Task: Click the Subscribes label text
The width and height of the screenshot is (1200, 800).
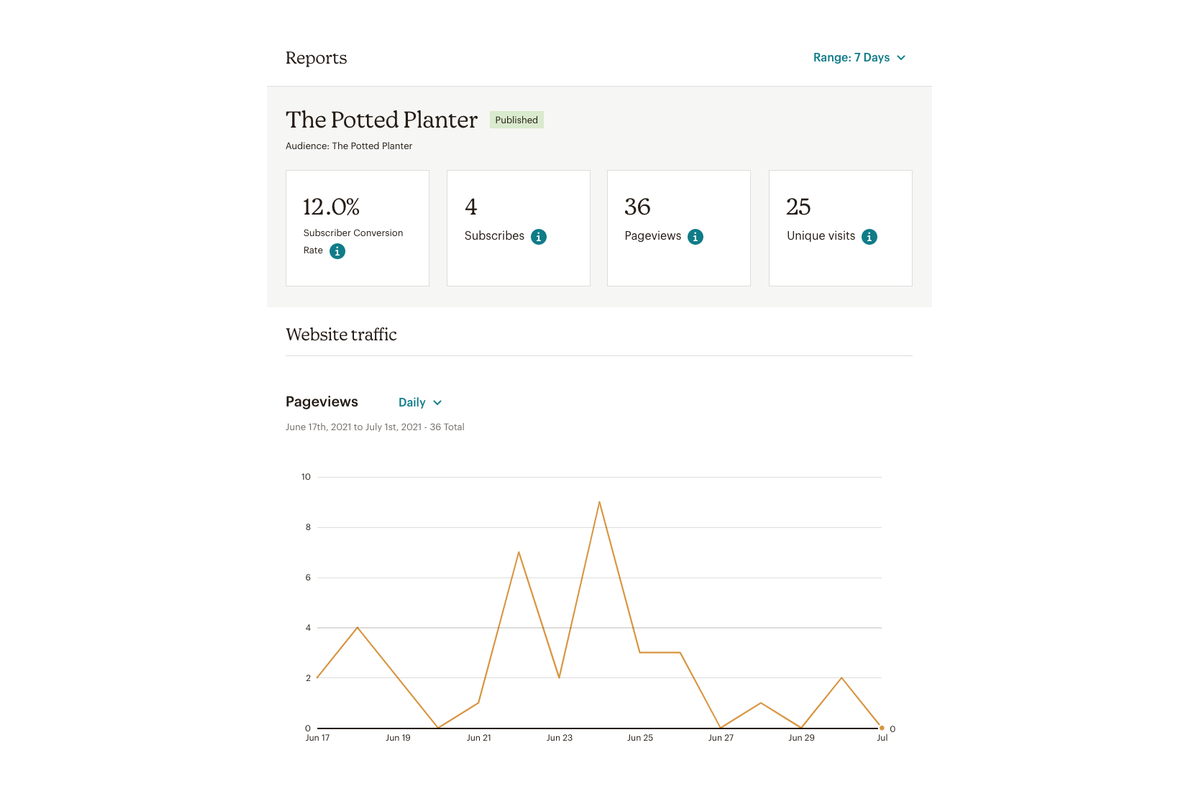Action: tap(494, 236)
